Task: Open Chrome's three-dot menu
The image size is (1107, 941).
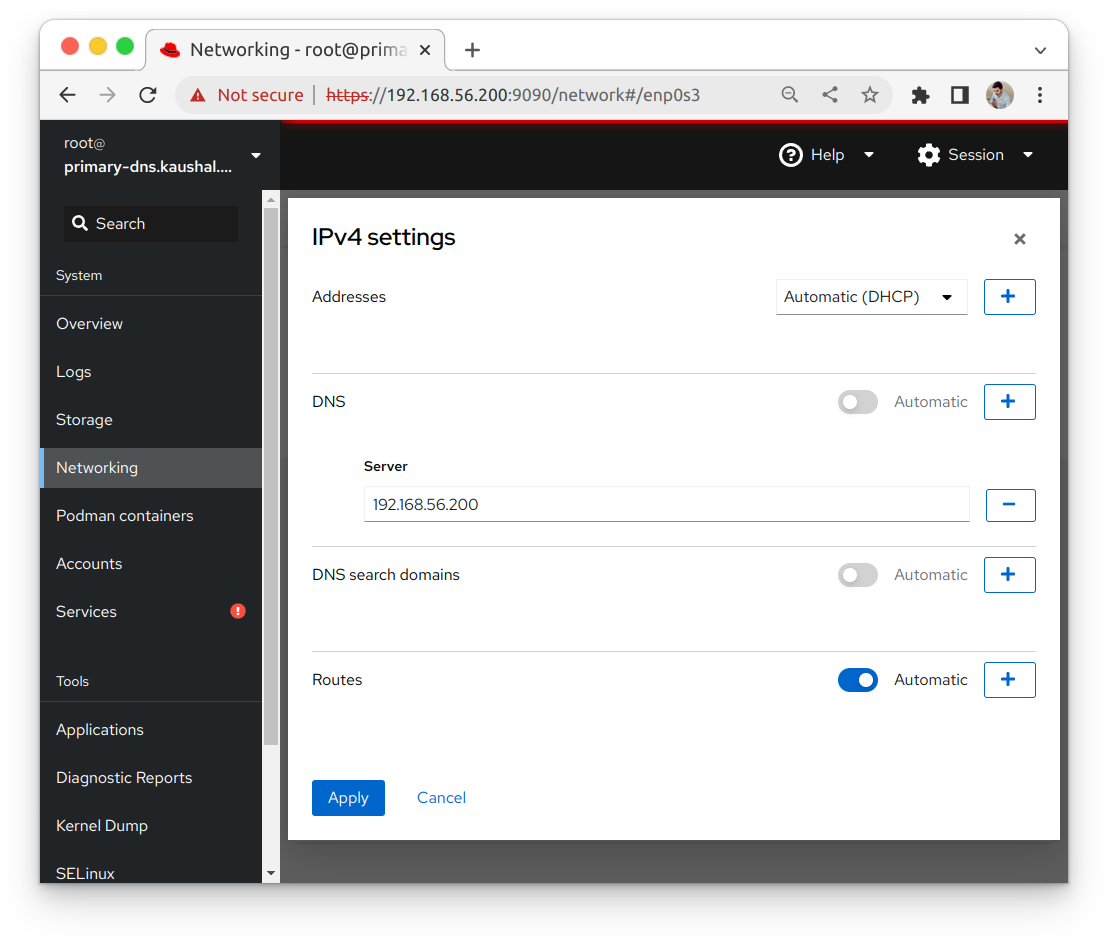Action: [1040, 94]
